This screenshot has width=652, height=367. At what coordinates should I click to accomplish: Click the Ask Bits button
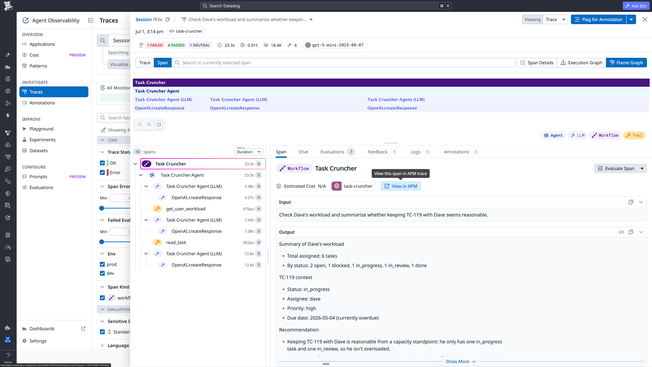point(635,6)
